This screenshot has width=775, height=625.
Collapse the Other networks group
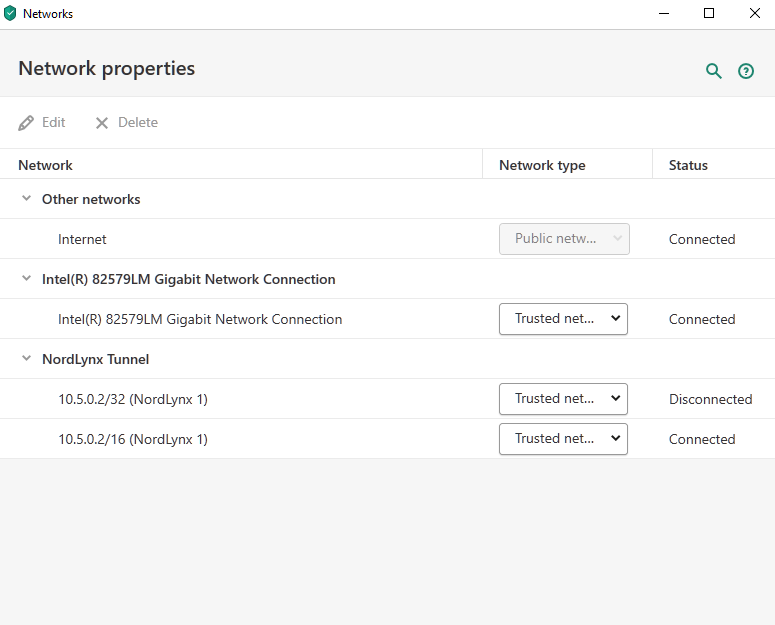pyautogui.click(x=27, y=199)
